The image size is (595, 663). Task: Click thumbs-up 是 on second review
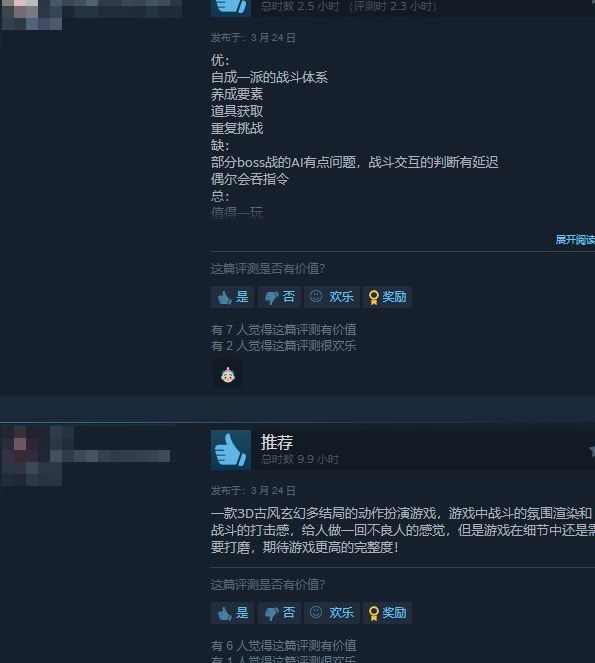tap(233, 613)
